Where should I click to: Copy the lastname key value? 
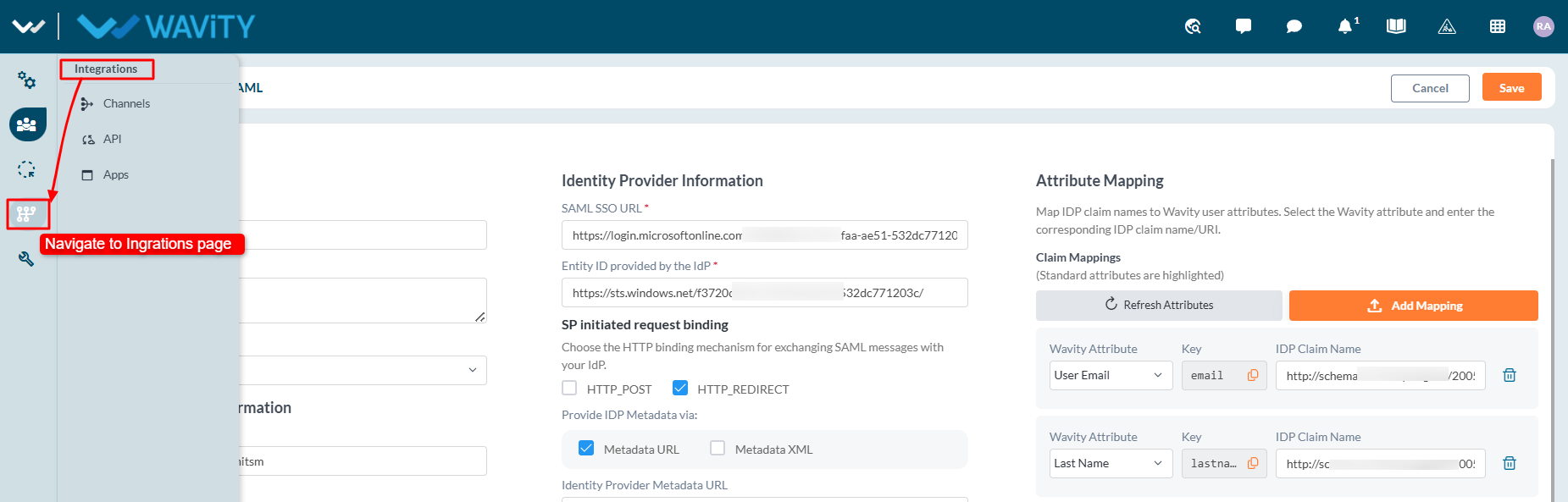point(1253,463)
